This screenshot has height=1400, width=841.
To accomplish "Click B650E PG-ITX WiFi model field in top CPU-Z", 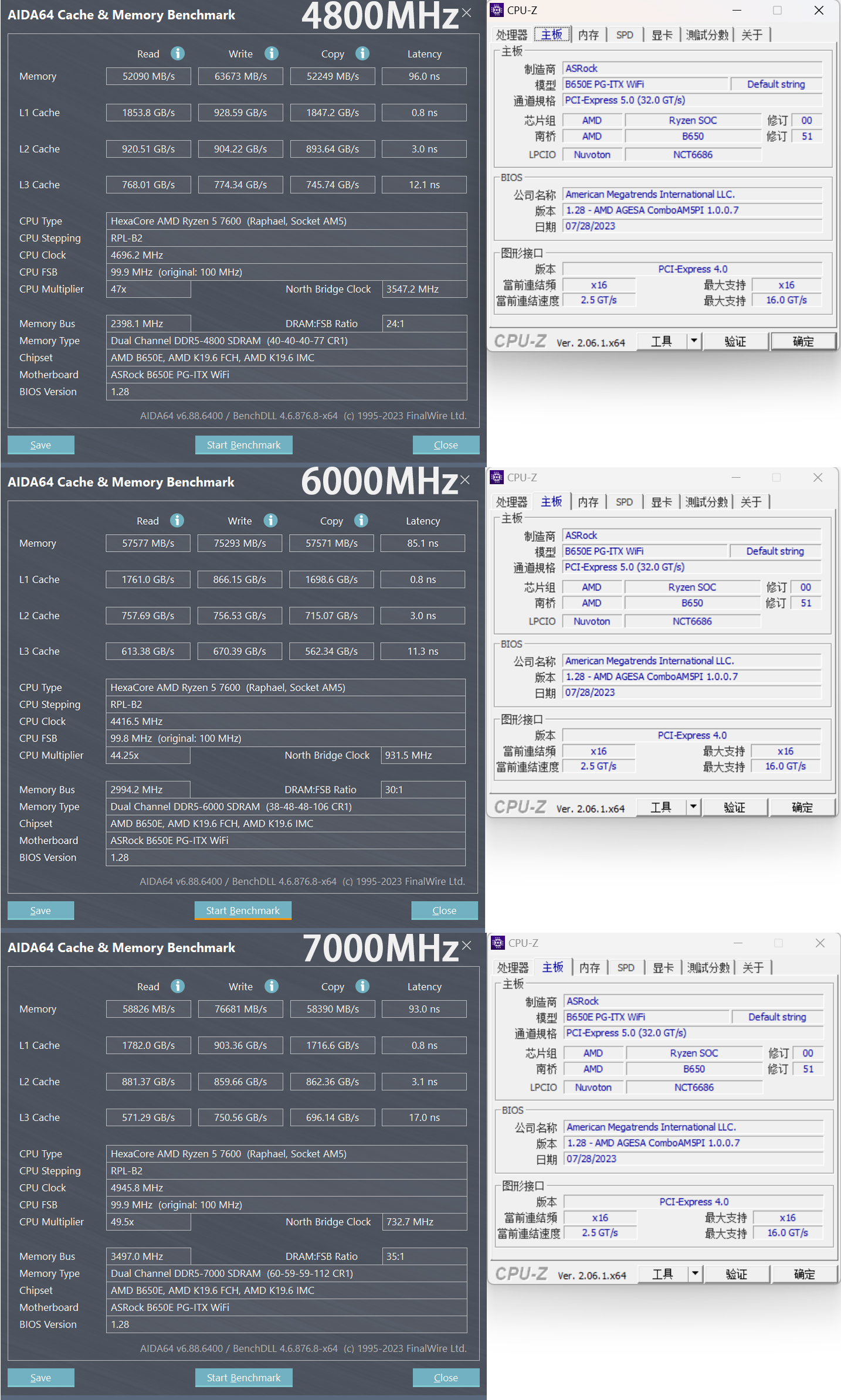I will click(x=646, y=84).
